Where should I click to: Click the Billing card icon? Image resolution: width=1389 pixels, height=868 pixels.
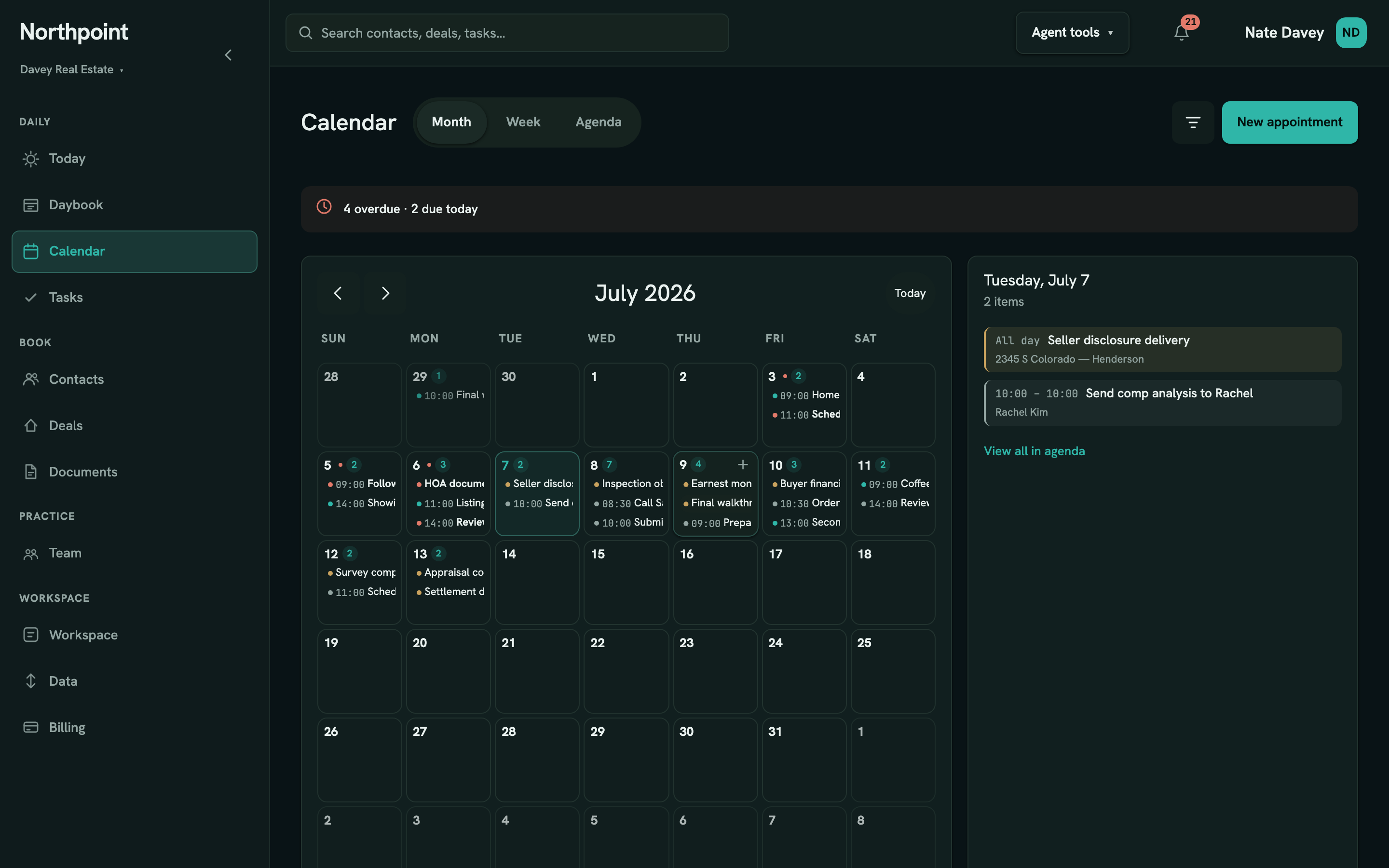click(31, 727)
